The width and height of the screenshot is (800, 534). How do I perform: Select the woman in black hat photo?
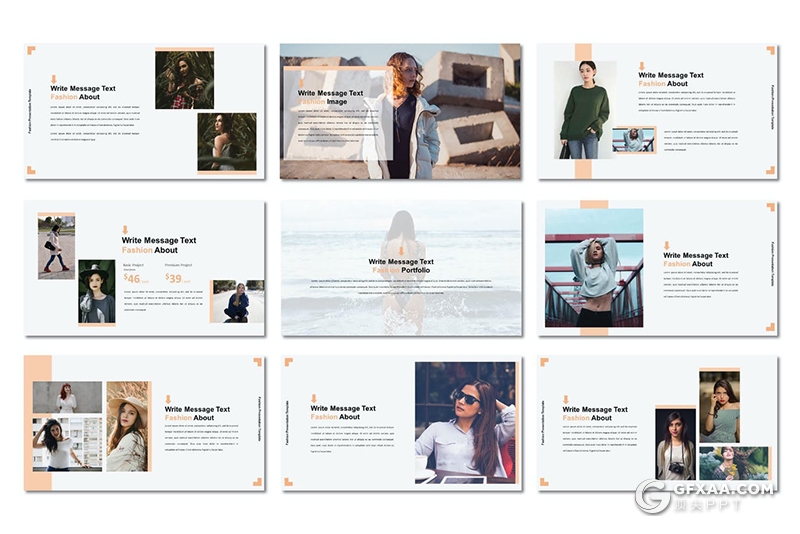point(97,292)
